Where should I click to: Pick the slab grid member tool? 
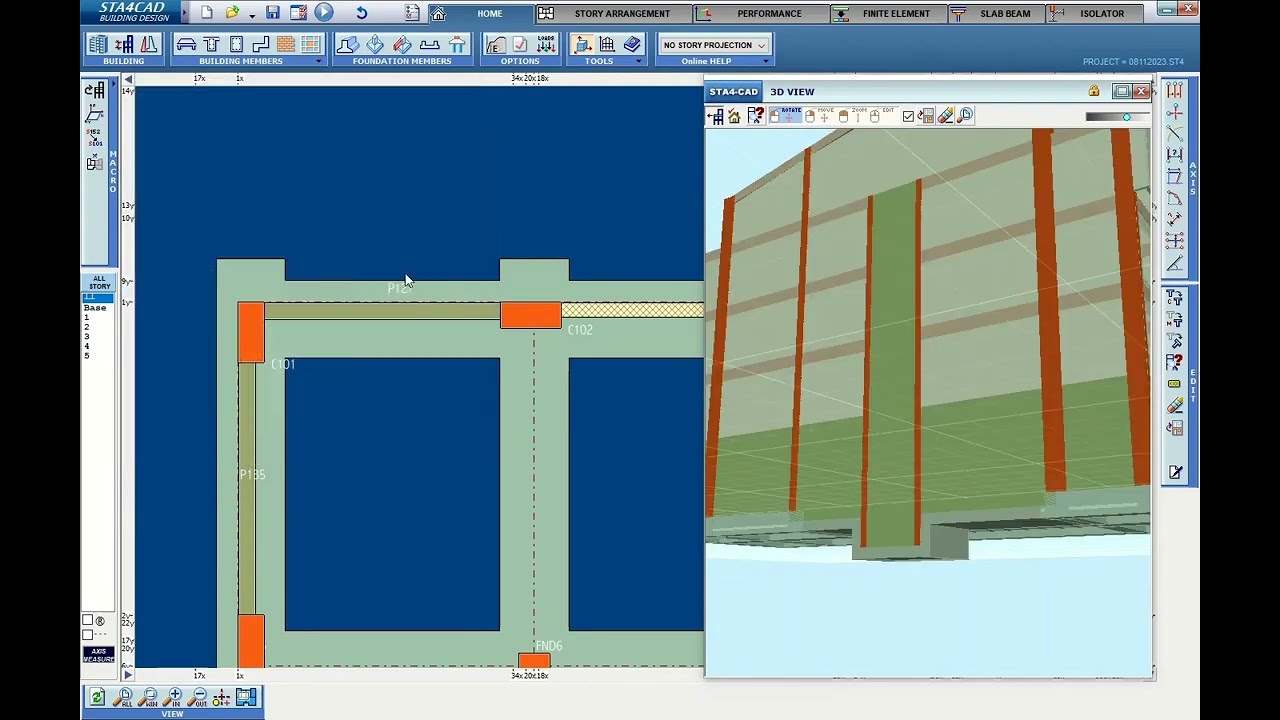(310, 45)
